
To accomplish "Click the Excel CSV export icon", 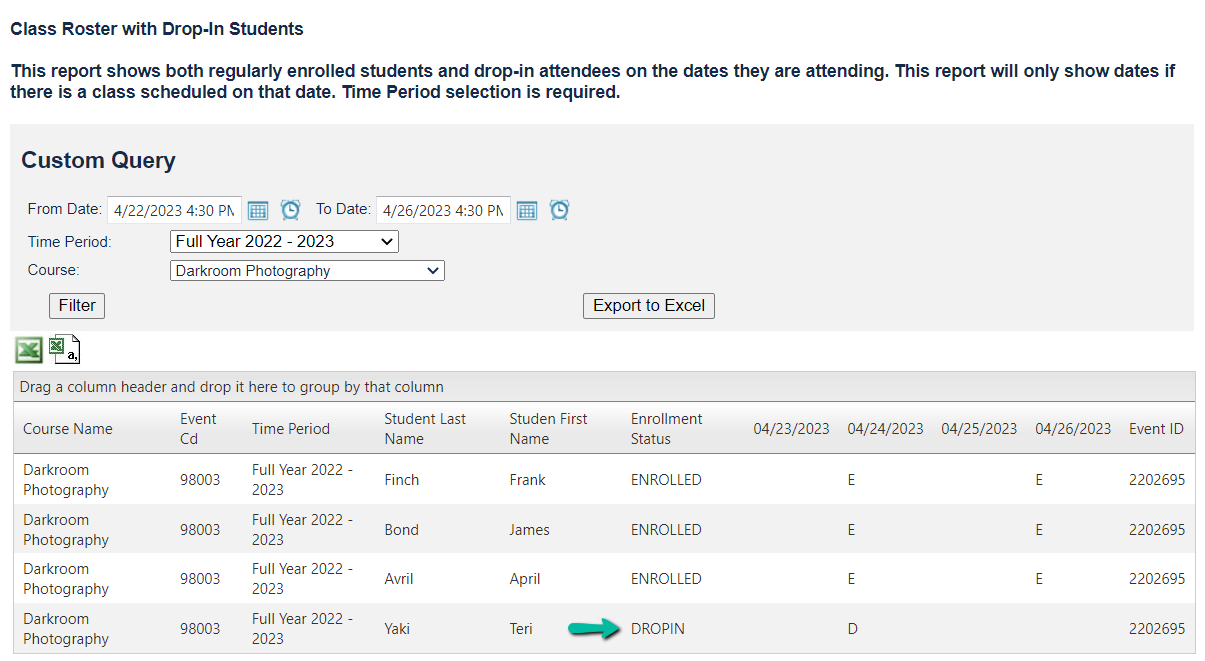I will coord(65,349).
